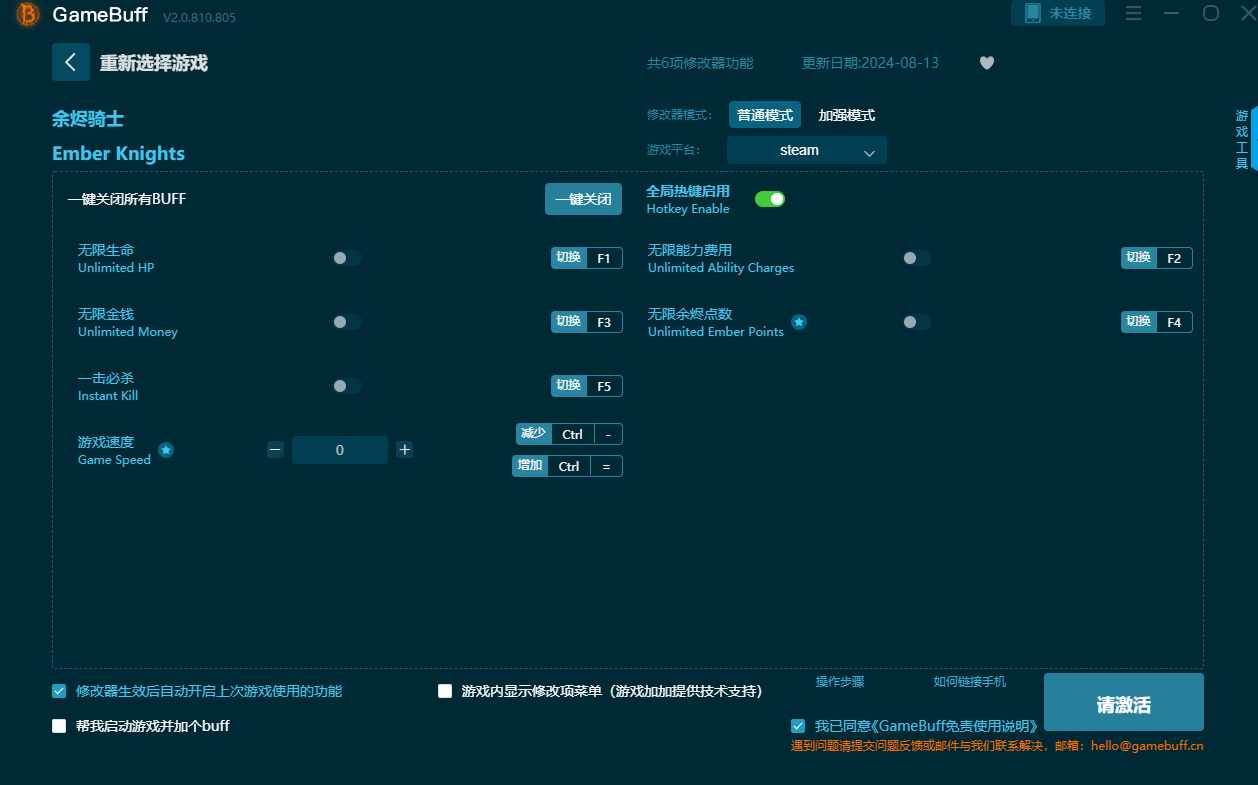Click the 共6项修改器功能 text

[700, 63]
